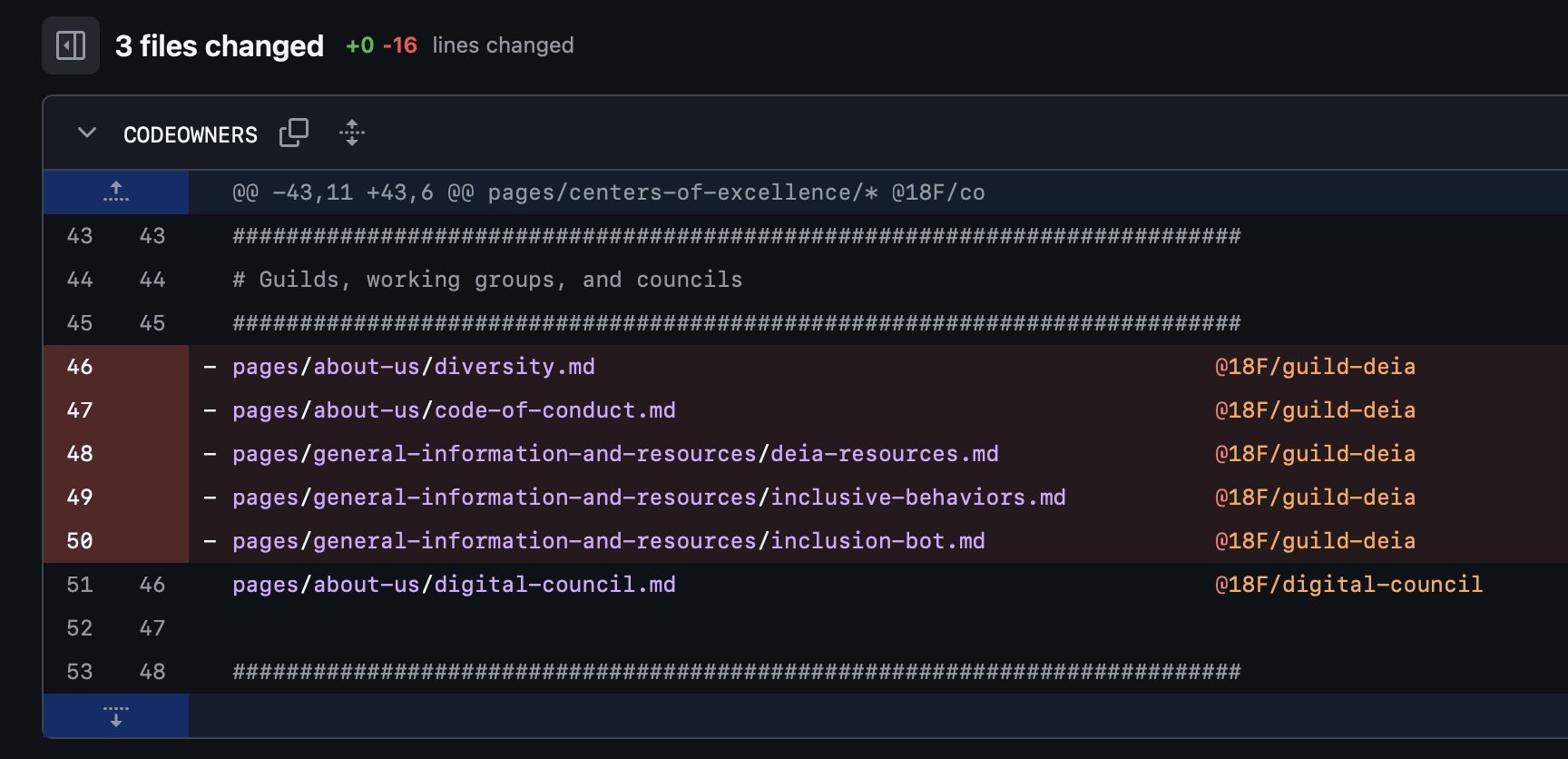1568x759 pixels.
Task: Toggle the file tree sidebar icon
Action: [71, 45]
